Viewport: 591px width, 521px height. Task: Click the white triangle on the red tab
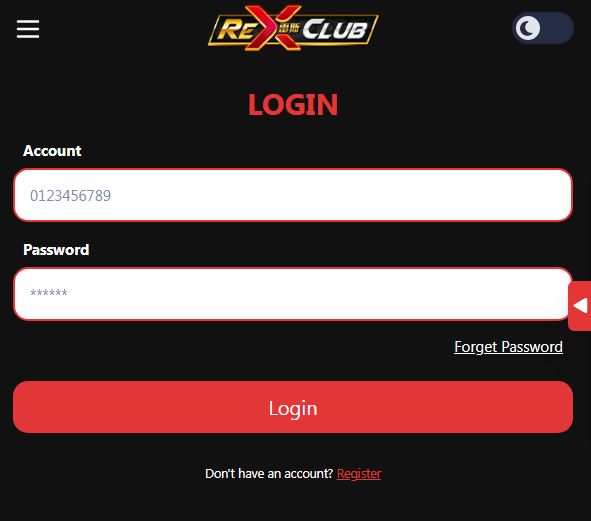[581, 306]
